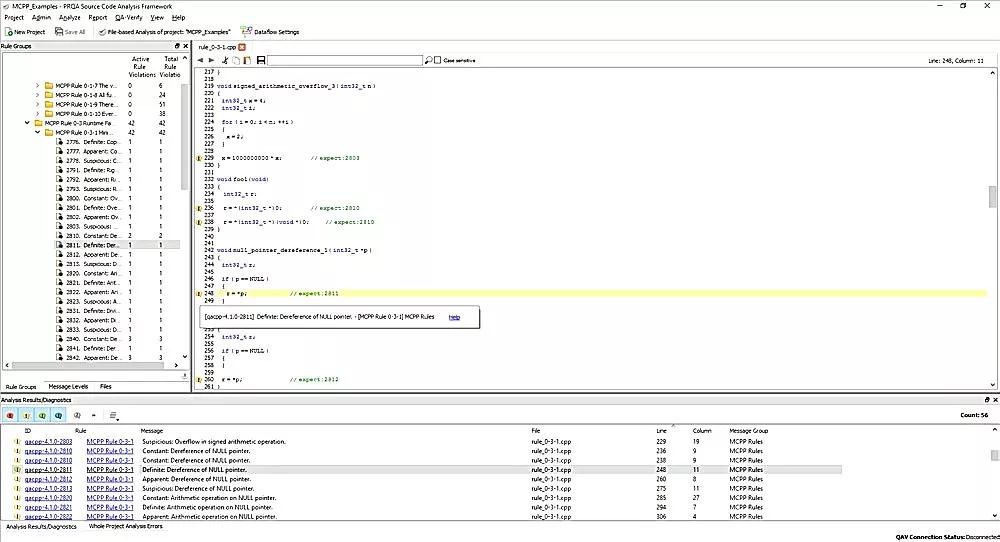Expand MCPP Rule 0-1-7 folder
Image resolution: width=1000 pixels, height=542 pixels.
pyautogui.click(x=37, y=85)
